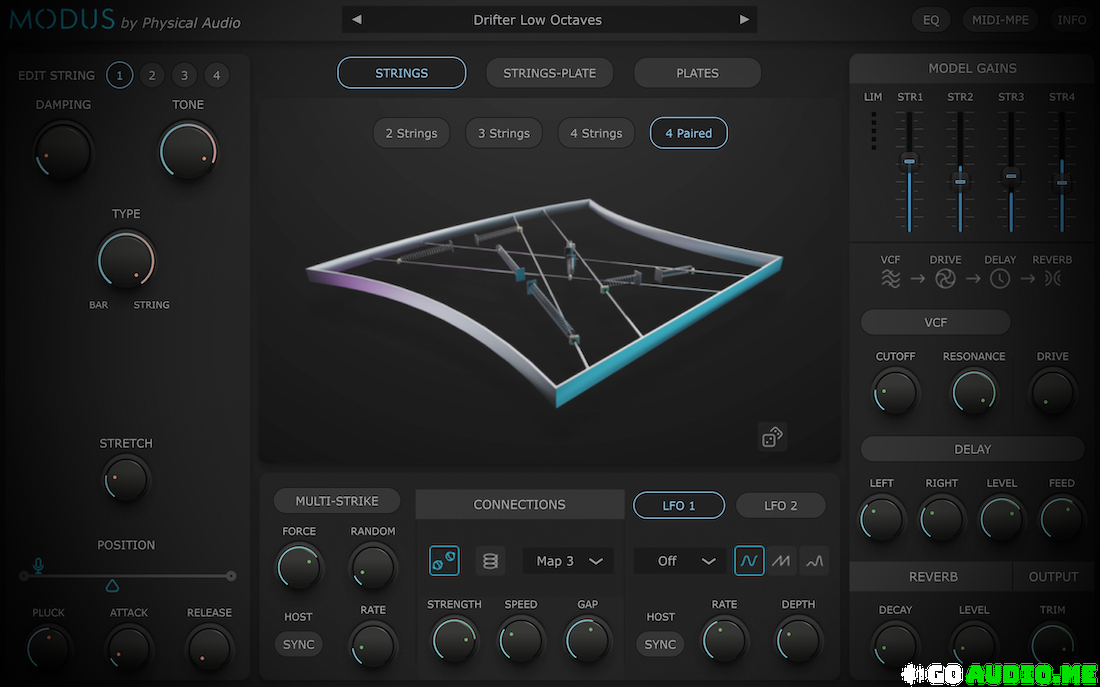The image size is (1100, 687).
Task: Click the LFO DEPTH knob
Action: (x=798, y=640)
